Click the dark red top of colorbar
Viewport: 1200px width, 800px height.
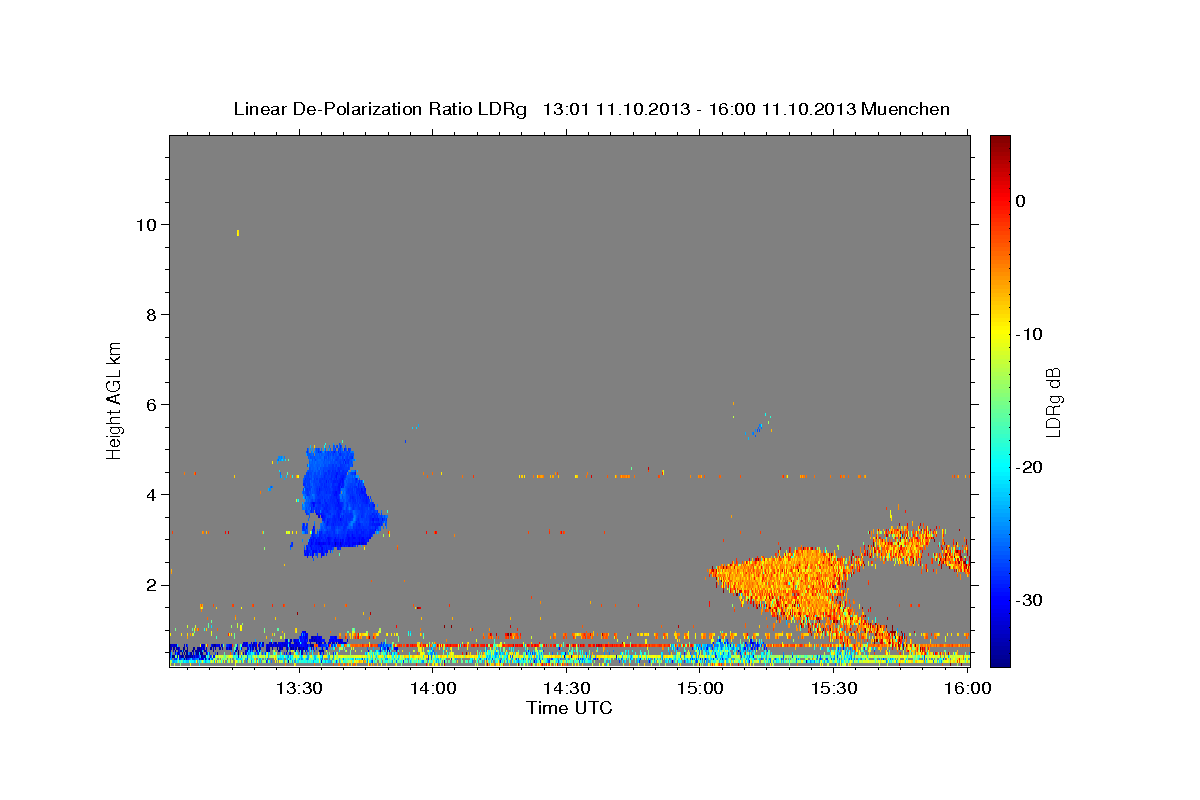1000,143
